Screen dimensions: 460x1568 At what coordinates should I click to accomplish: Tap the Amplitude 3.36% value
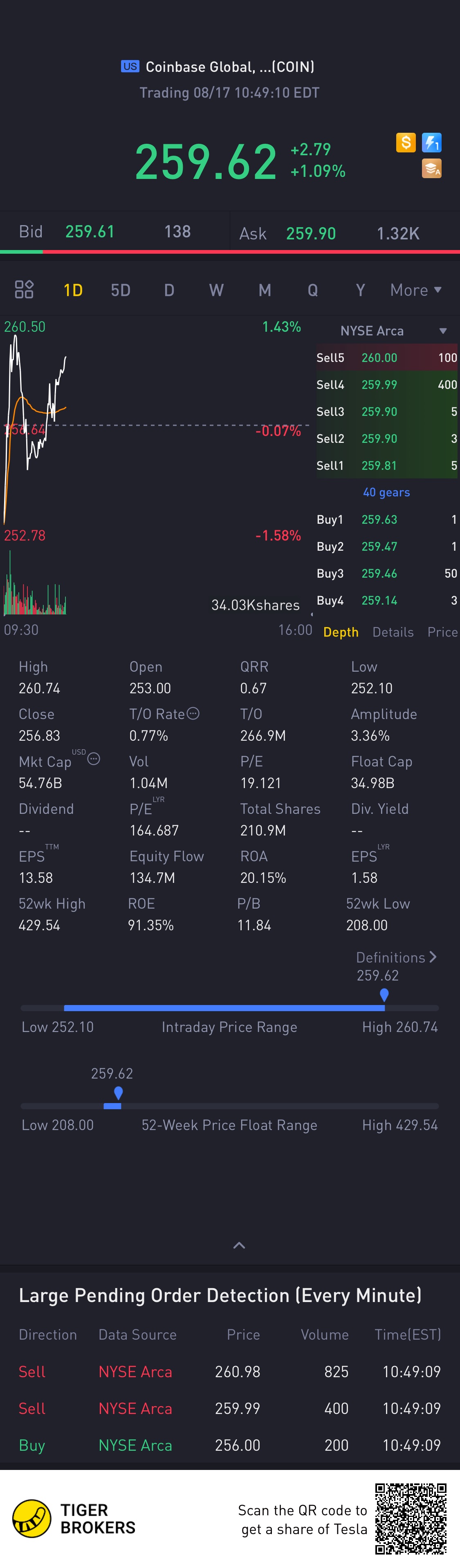coord(370,735)
